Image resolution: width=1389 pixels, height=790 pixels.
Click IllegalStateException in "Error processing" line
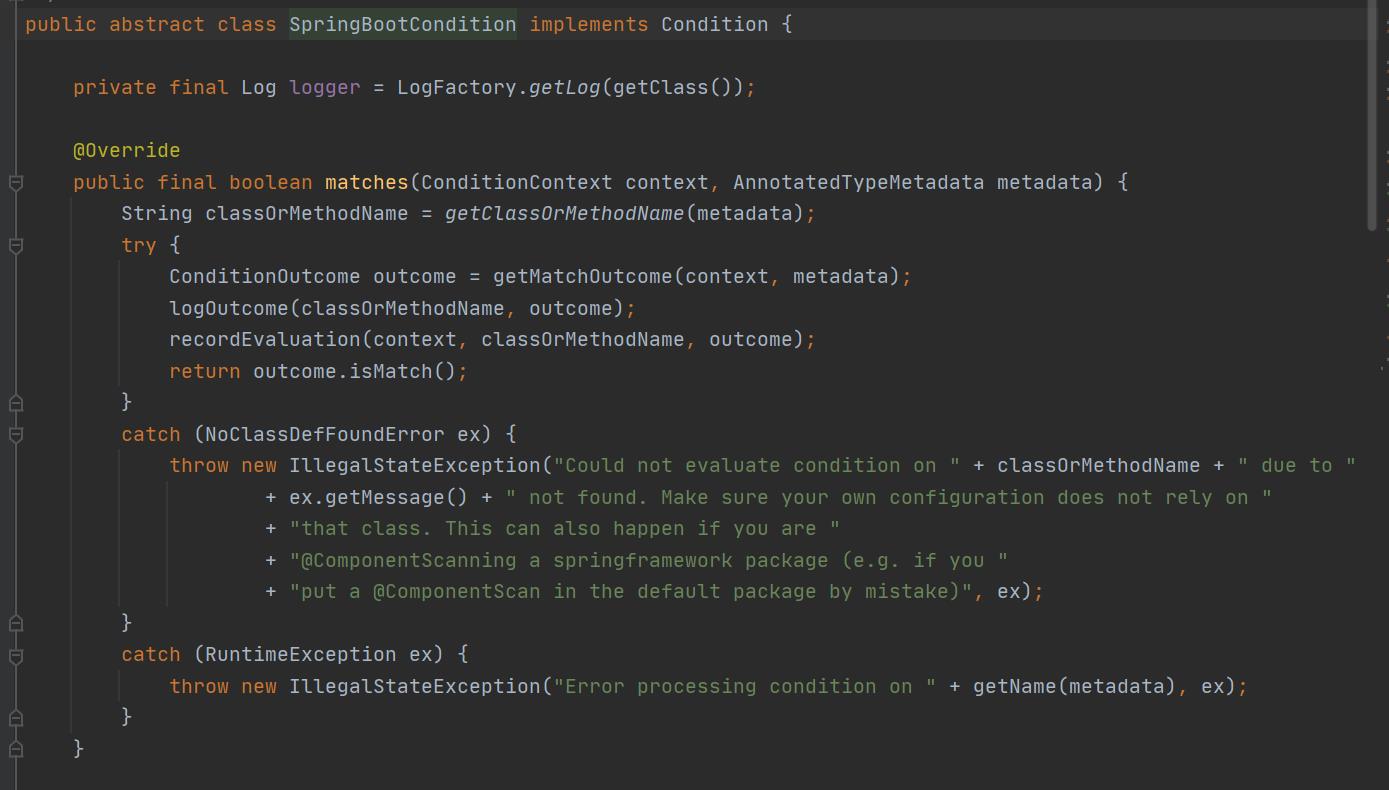click(415, 686)
